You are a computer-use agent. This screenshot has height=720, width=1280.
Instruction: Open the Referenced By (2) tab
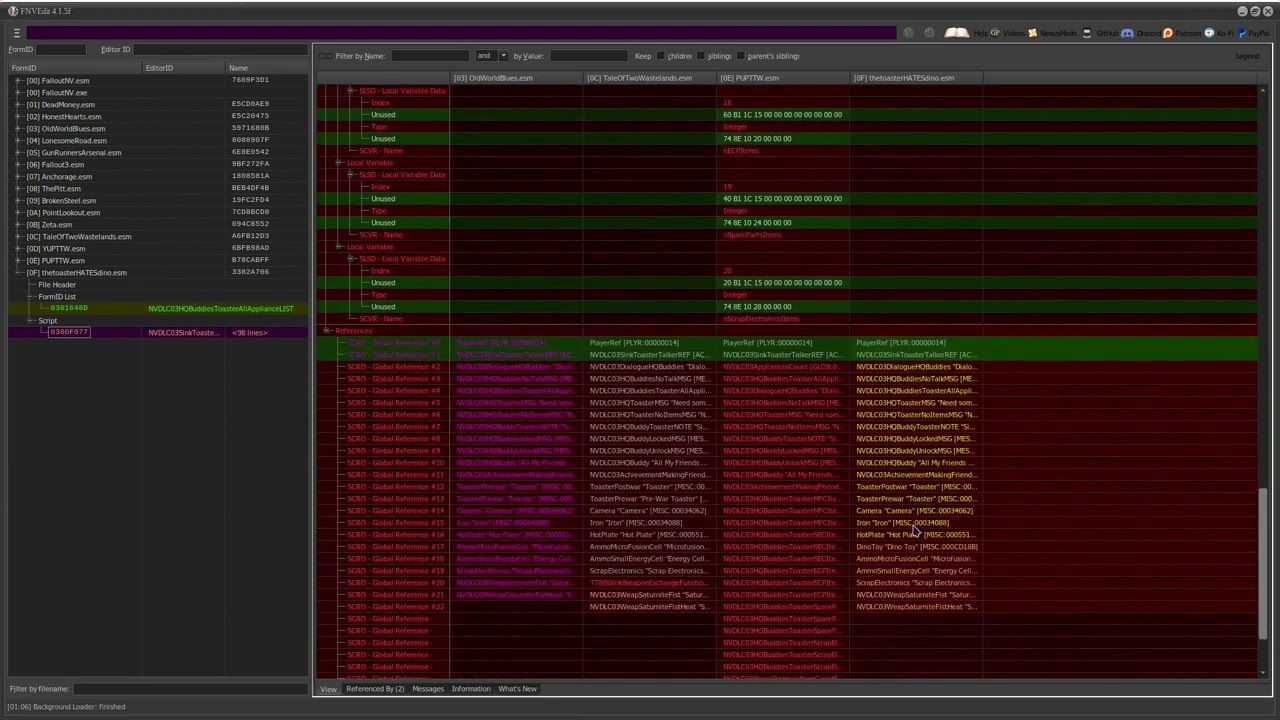pyautogui.click(x=375, y=689)
